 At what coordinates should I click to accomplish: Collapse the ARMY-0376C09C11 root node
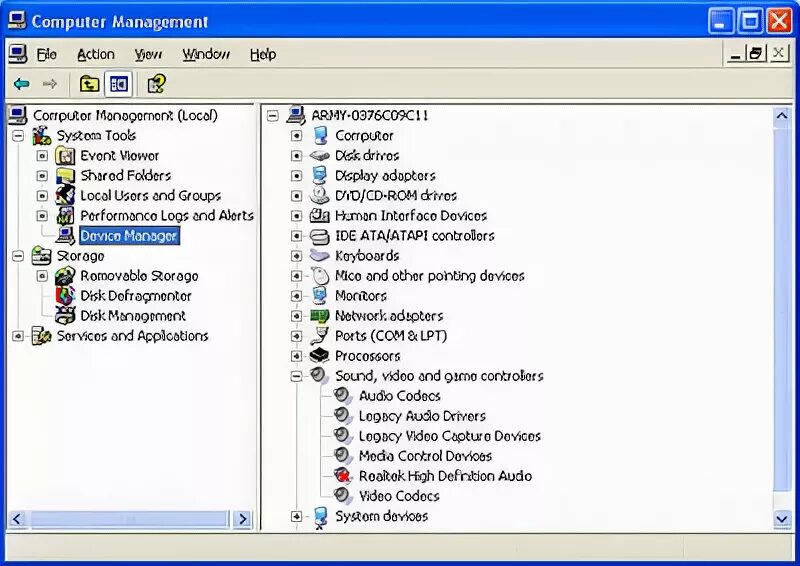(272, 116)
